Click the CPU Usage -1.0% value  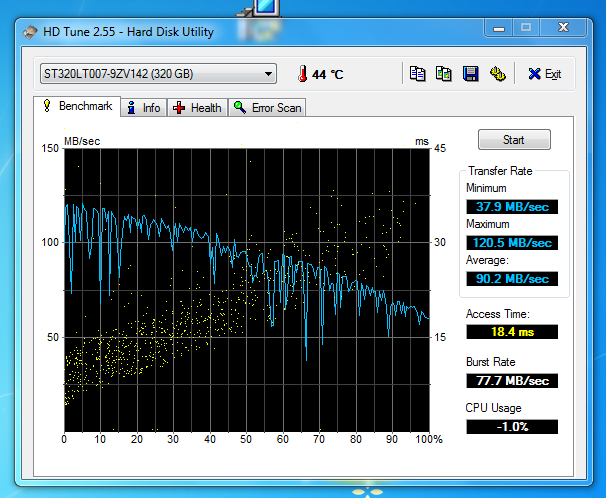pos(511,427)
